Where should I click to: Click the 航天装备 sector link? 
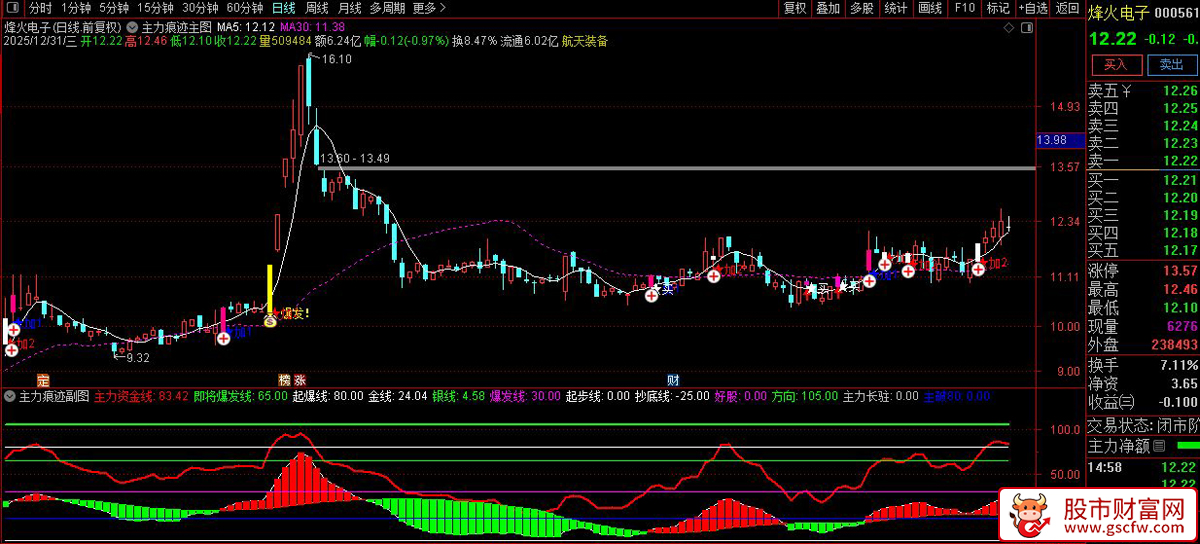(x=585, y=42)
